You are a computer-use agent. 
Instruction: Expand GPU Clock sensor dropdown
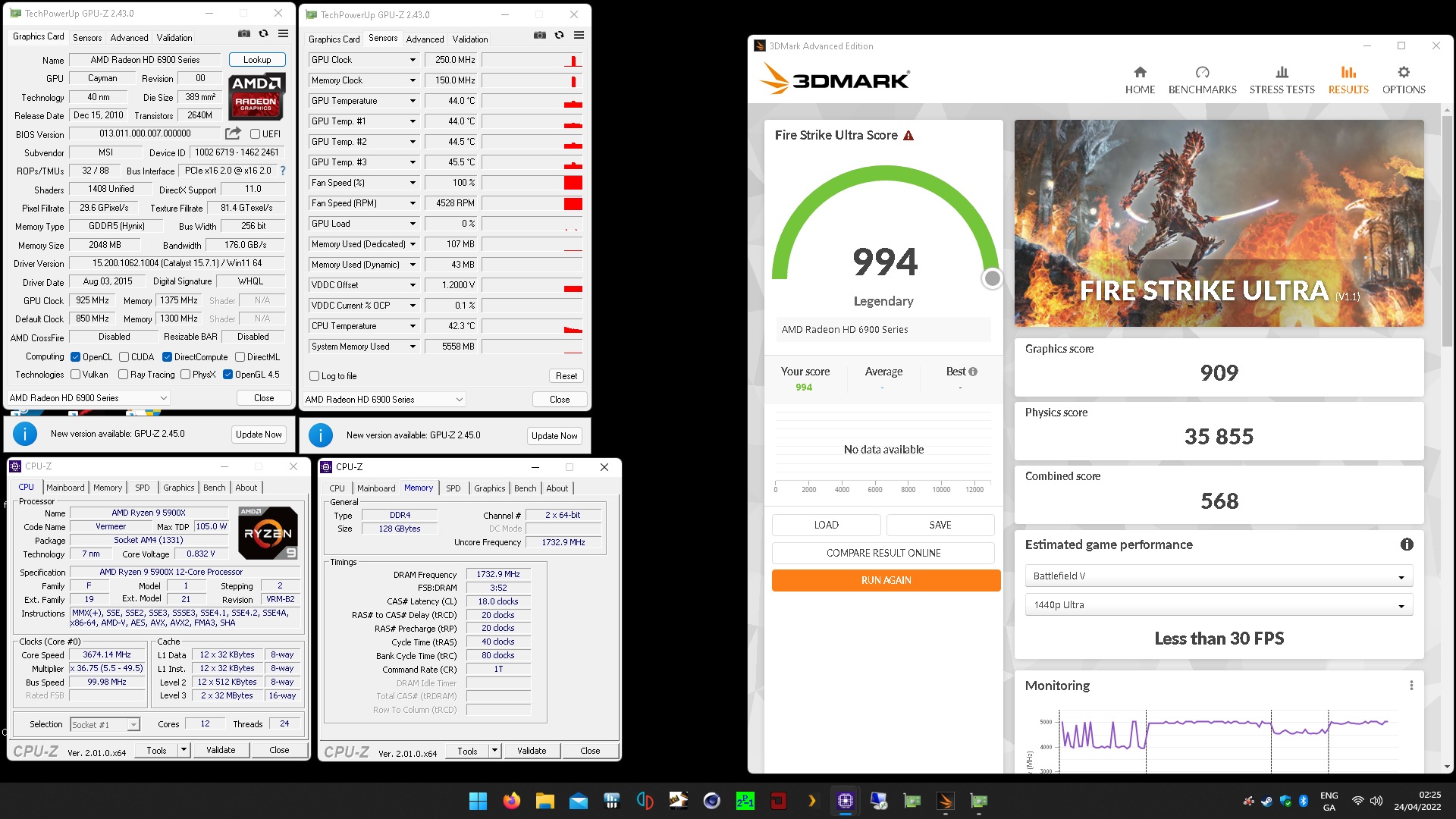click(x=413, y=60)
